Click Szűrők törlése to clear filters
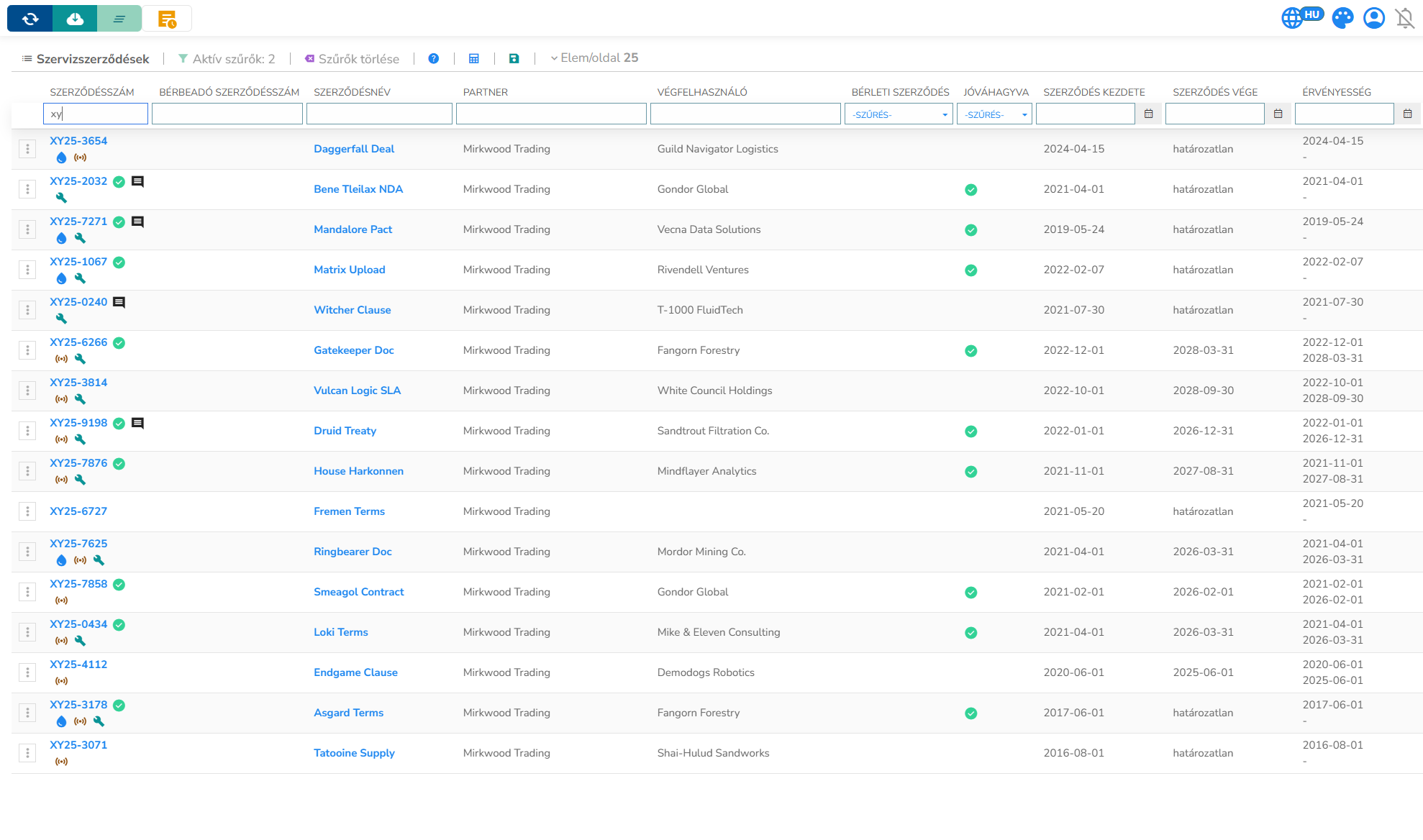1423x840 pixels. pos(352,59)
